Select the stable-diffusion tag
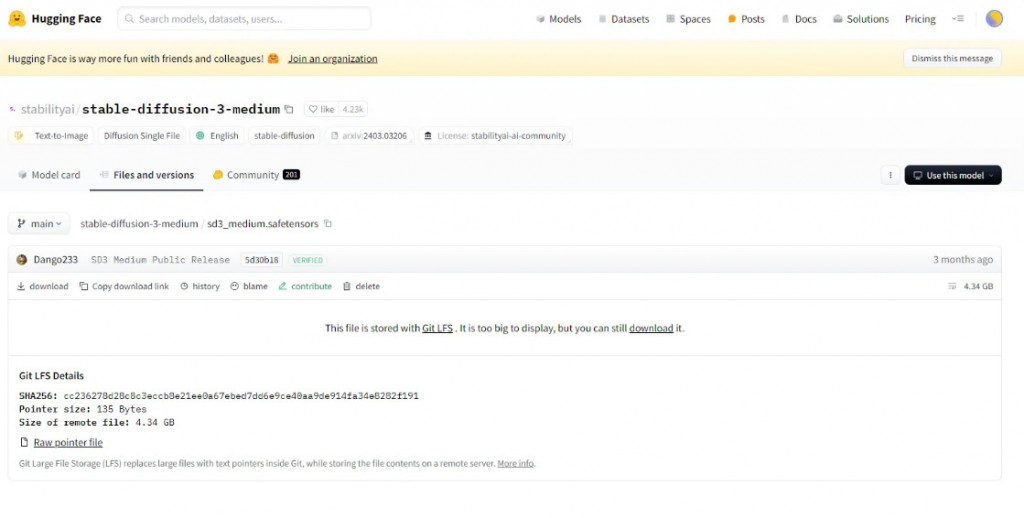This screenshot has width=1024, height=518. [x=284, y=136]
